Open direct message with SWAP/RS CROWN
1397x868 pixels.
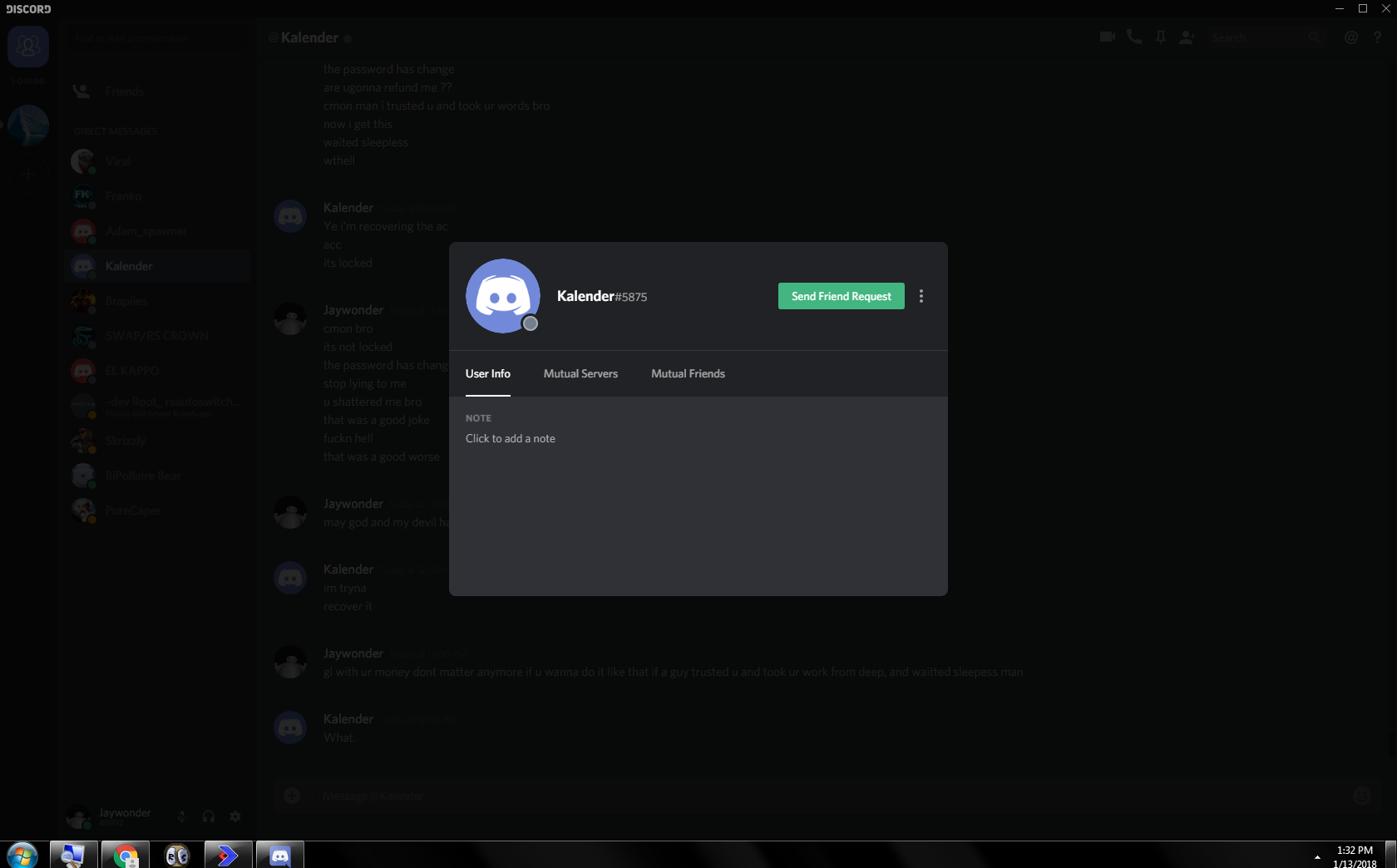(x=157, y=336)
